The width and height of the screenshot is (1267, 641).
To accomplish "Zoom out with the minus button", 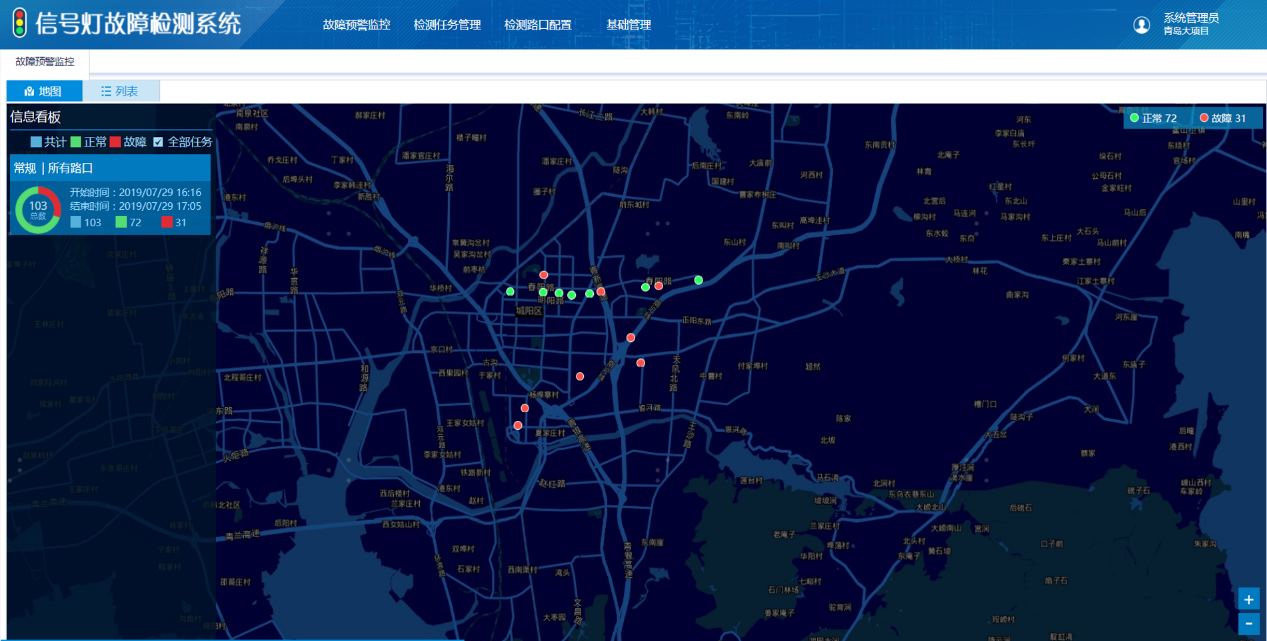I will 1248,624.
